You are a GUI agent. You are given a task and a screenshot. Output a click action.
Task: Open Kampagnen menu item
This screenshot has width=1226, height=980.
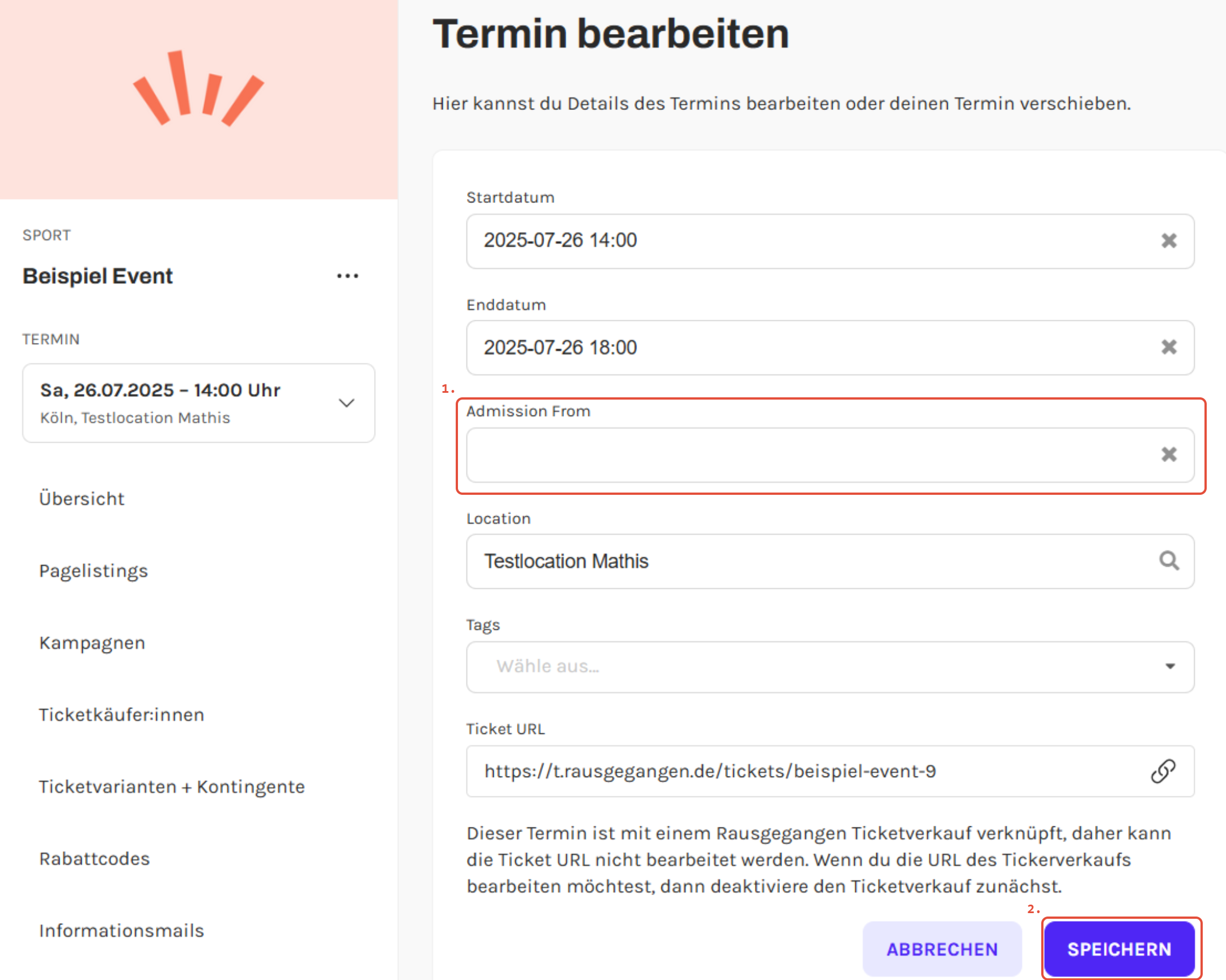[x=92, y=643]
